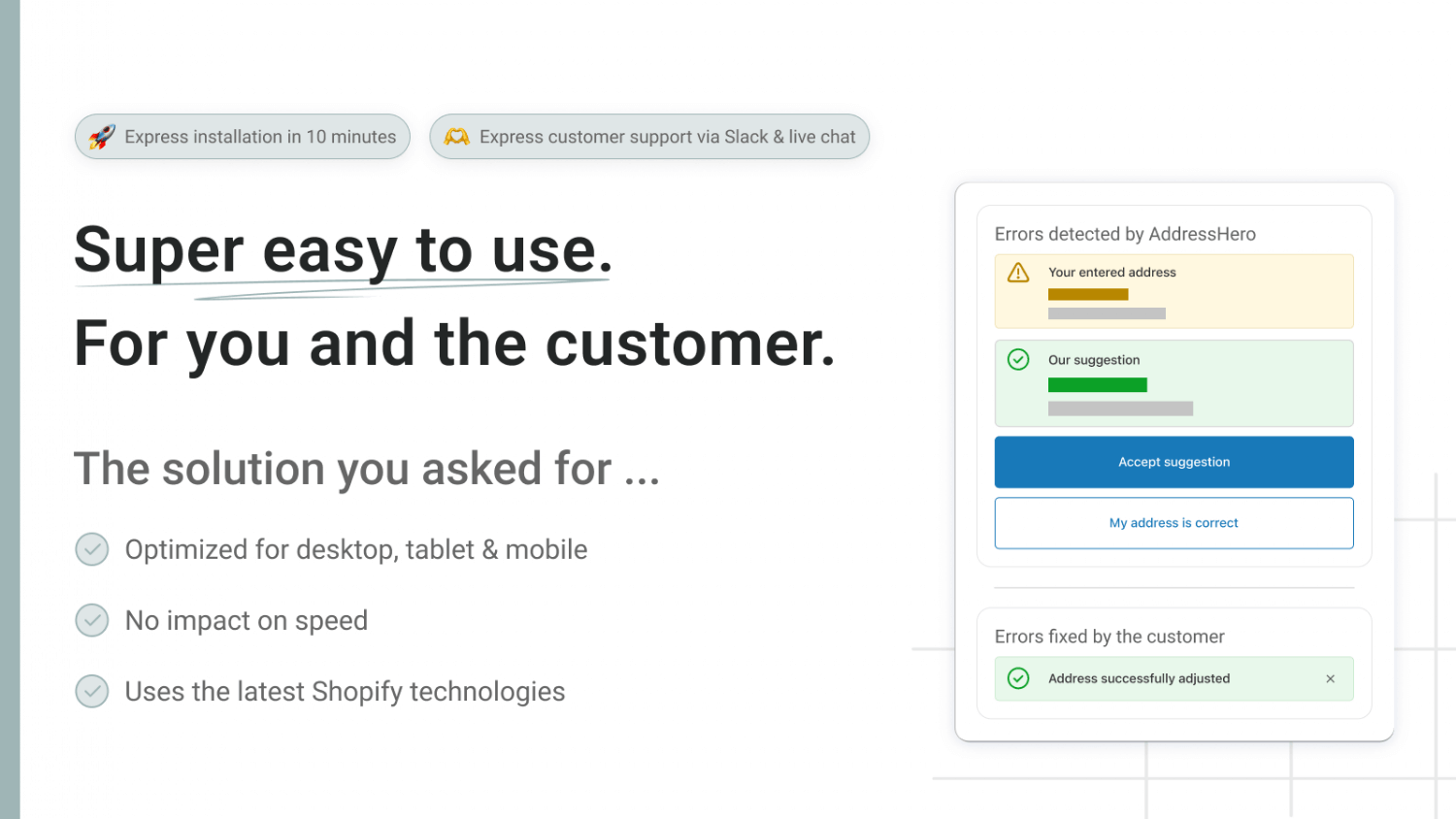Choose My address is correct

coord(1174,523)
